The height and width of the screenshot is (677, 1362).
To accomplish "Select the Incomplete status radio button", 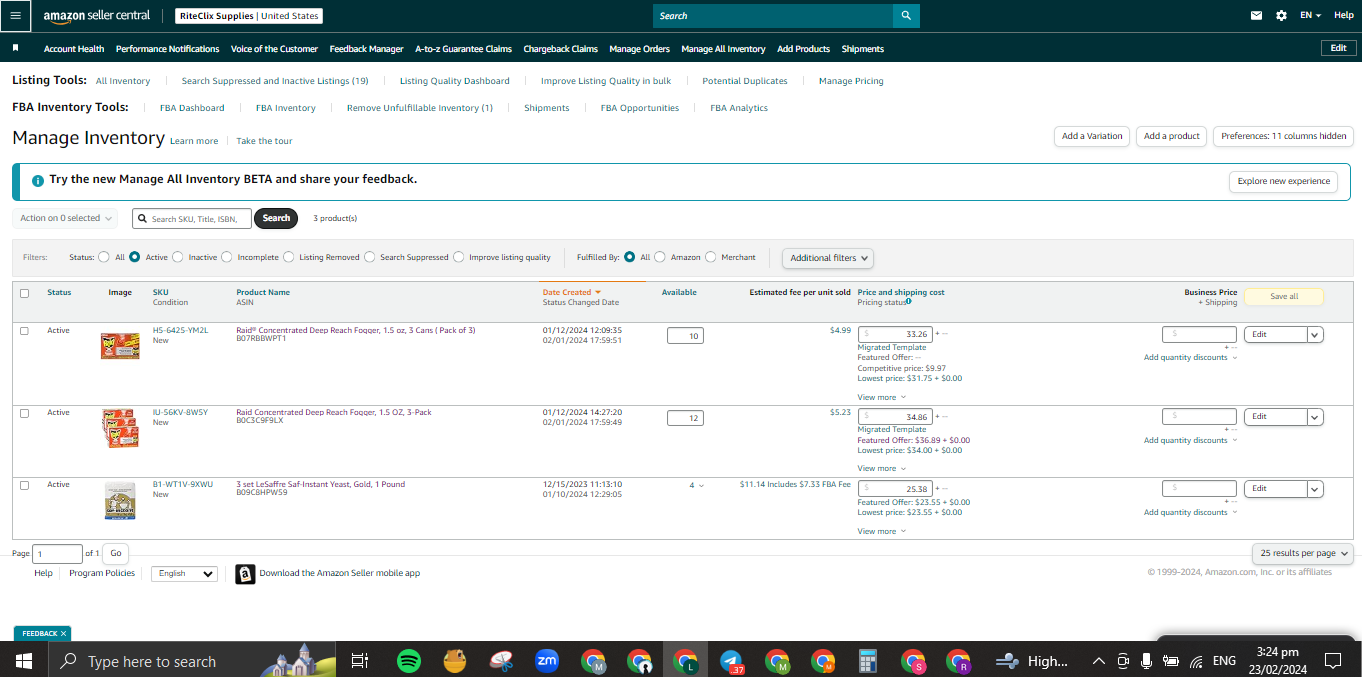I will point(227,257).
